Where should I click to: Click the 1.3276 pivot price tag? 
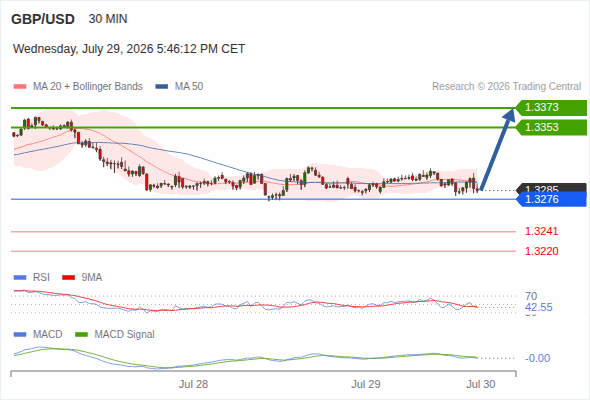(x=551, y=199)
